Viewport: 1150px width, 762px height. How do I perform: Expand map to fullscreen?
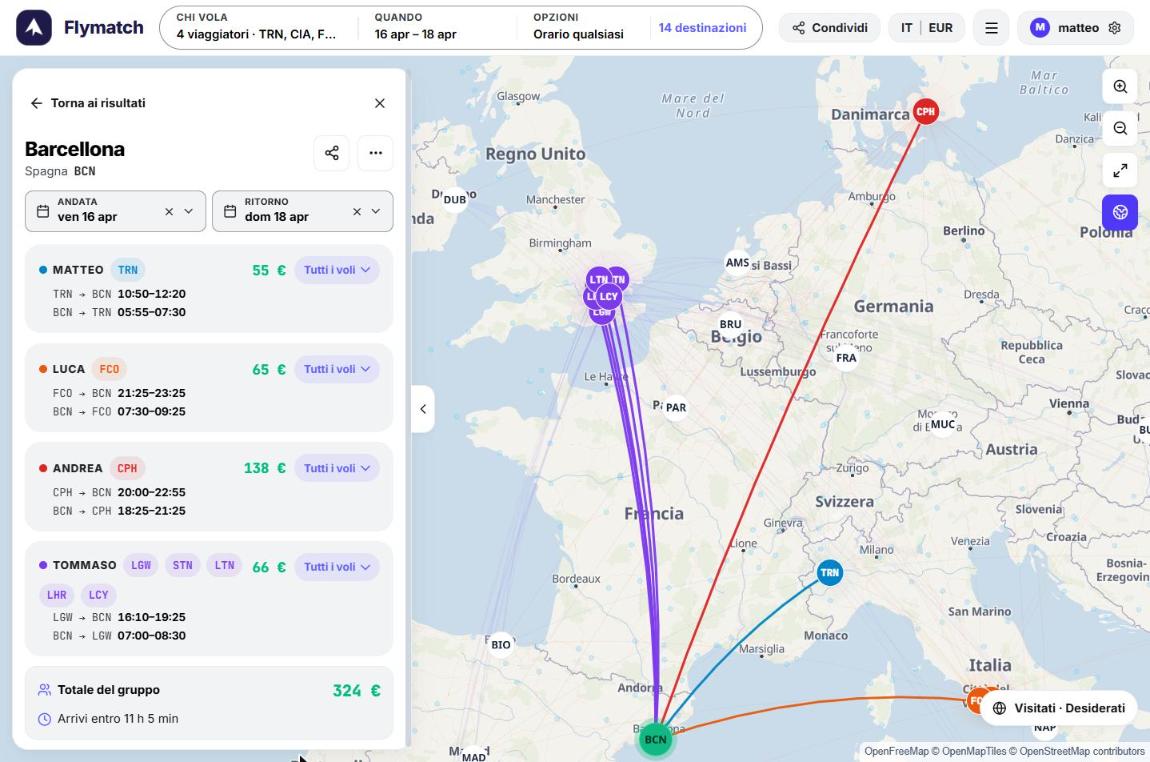click(1120, 171)
